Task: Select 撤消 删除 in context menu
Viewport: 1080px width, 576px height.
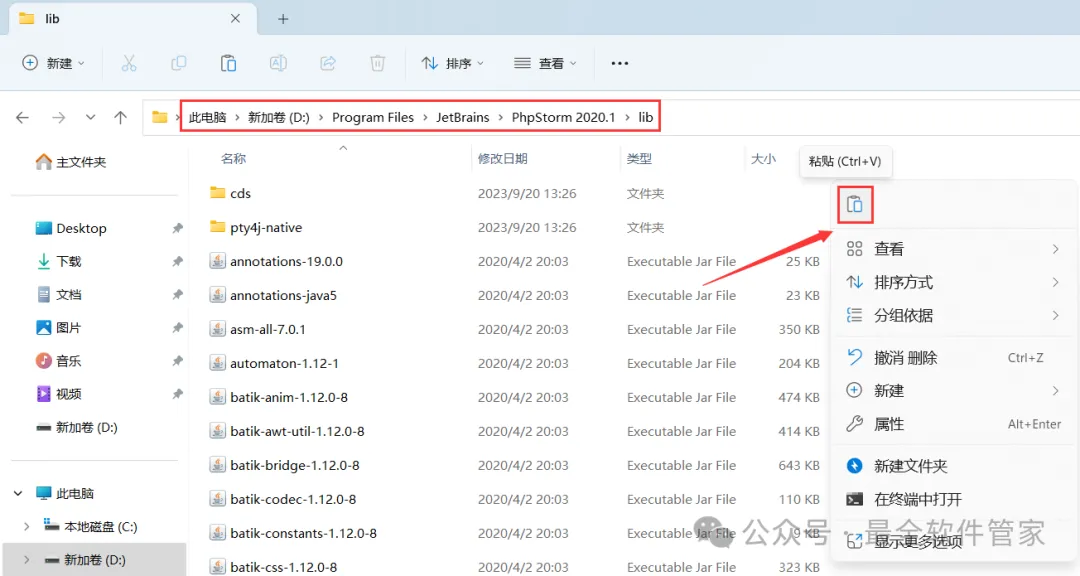Action: click(x=953, y=358)
